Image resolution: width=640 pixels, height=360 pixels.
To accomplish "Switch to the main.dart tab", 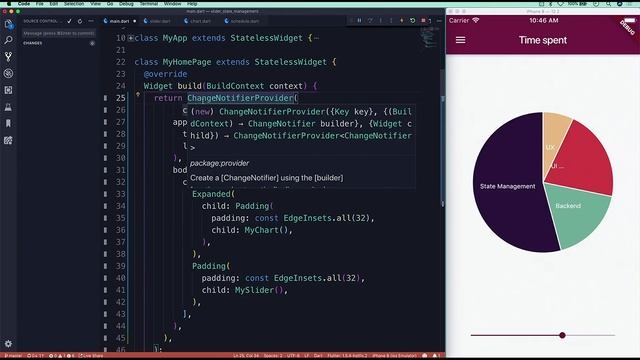I will (119, 21).
